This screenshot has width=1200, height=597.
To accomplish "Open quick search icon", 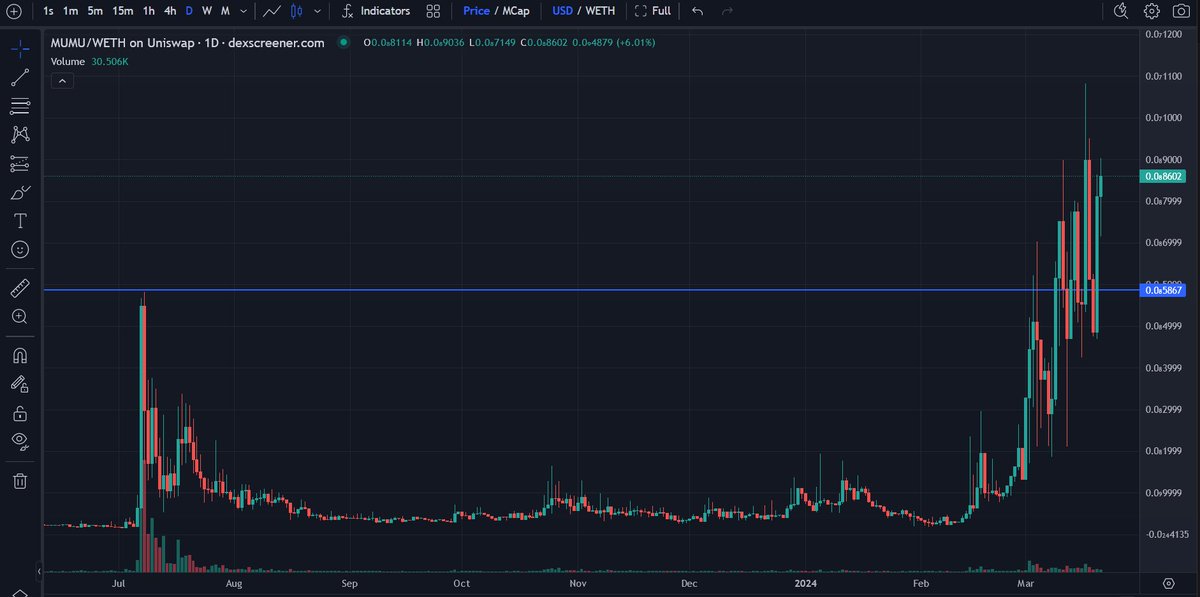I will click(1121, 11).
